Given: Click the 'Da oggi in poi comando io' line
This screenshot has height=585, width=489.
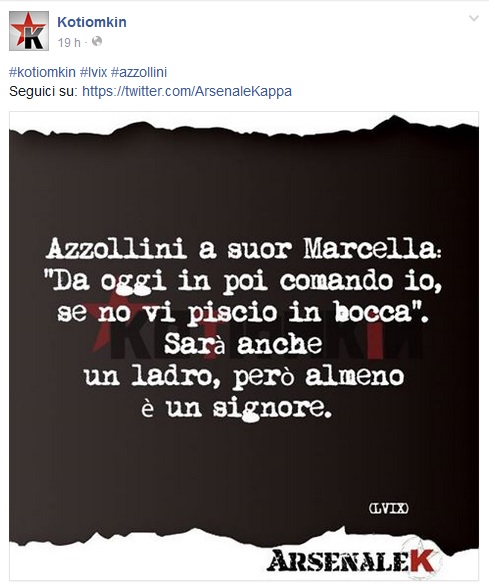Looking at the screenshot, I should pyautogui.click(x=243, y=281).
